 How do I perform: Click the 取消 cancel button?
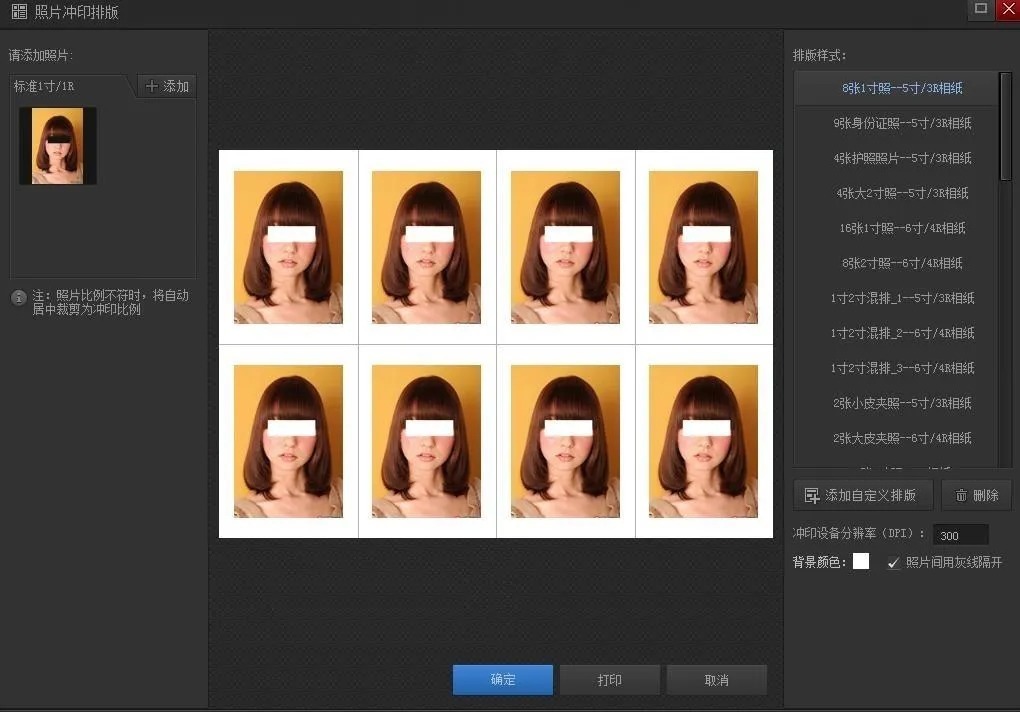coord(716,680)
